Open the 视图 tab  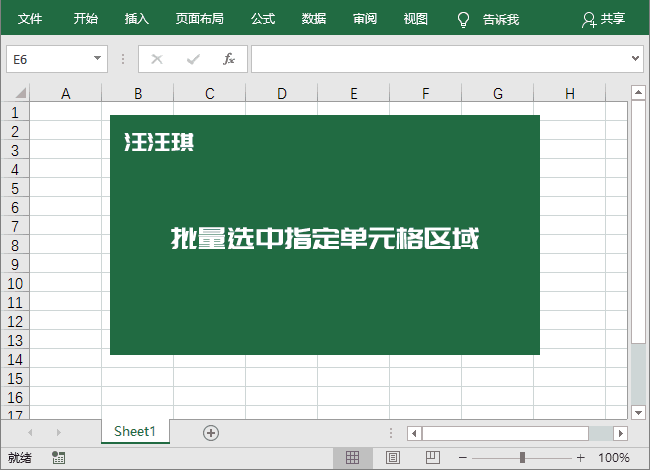pyautogui.click(x=415, y=19)
